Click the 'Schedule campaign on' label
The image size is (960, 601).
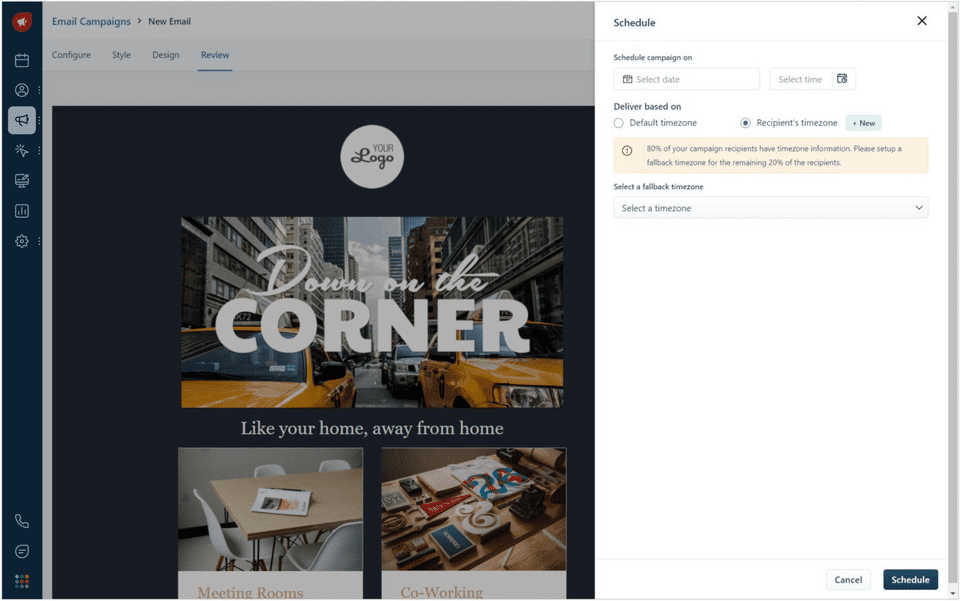(653, 58)
